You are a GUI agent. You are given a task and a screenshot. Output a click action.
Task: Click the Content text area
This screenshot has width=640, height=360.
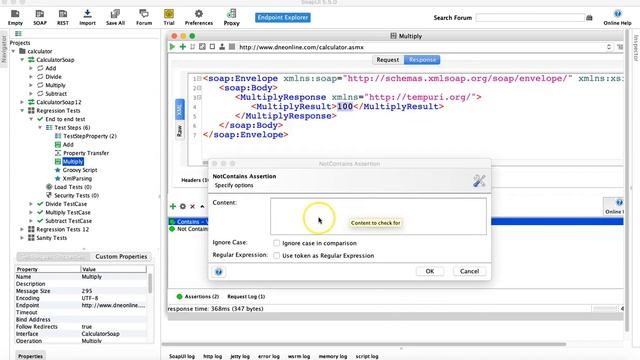click(378, 216)
